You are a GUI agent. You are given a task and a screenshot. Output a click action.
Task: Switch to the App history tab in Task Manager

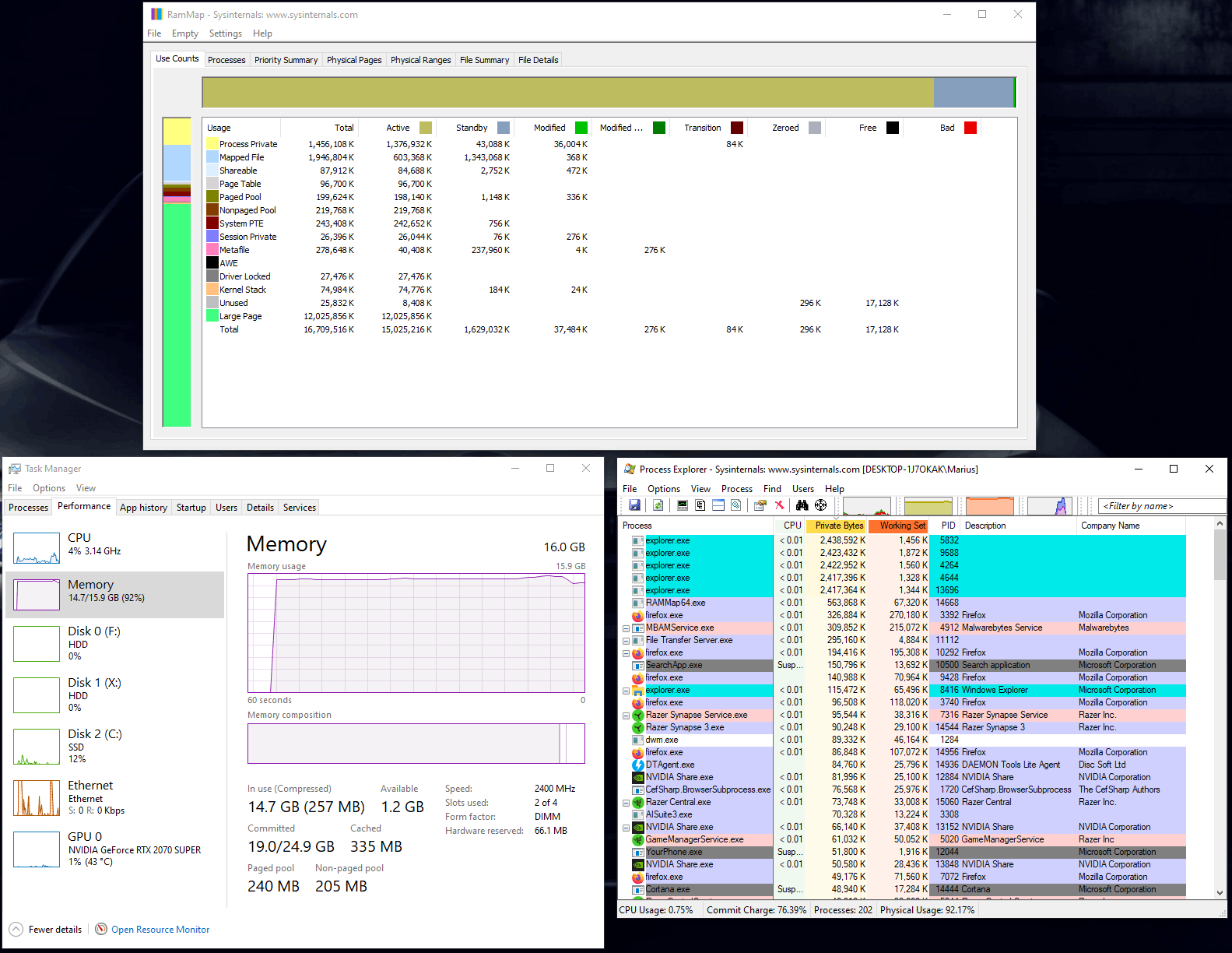point(143,508)
